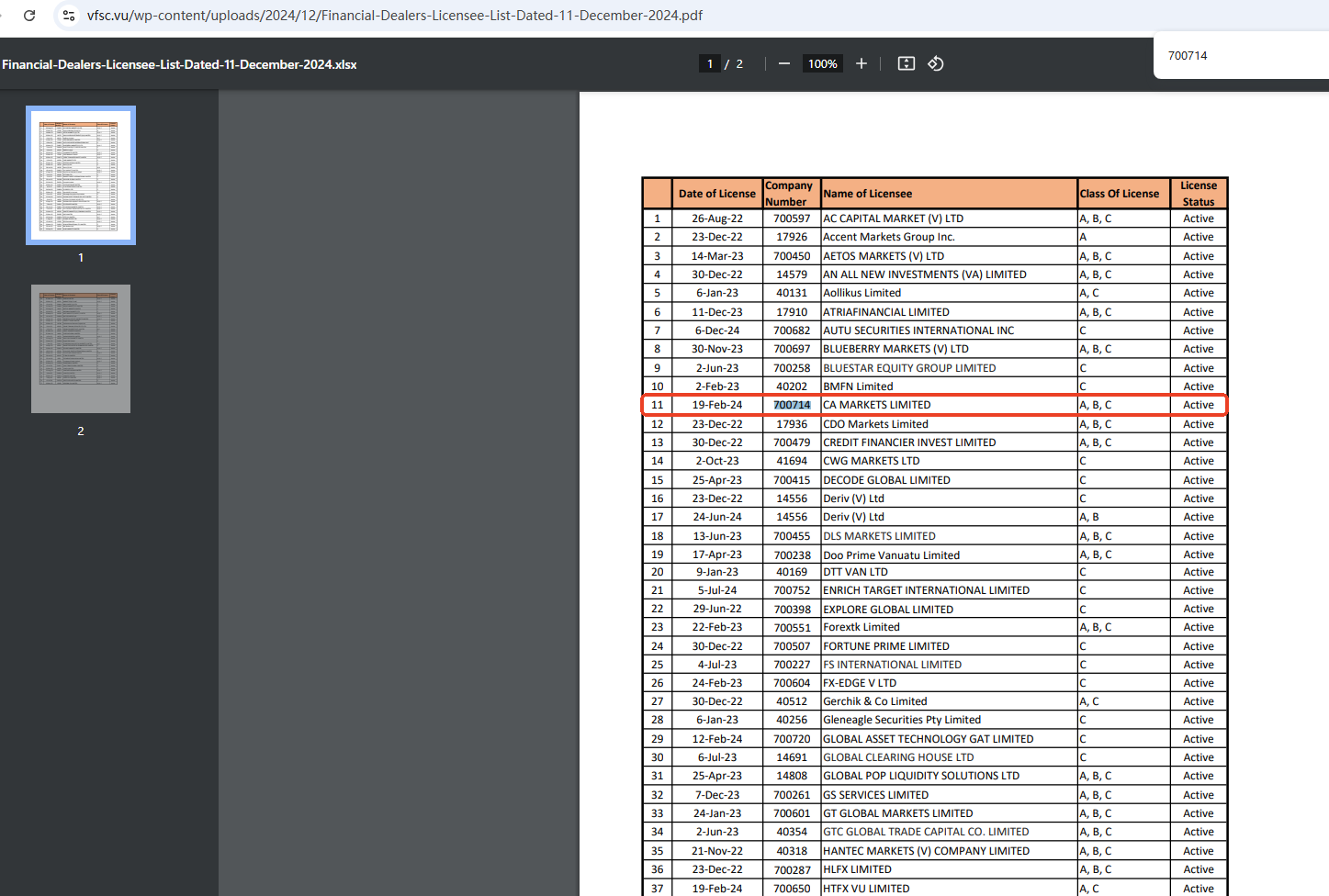Click the Date of License column header

(716, 194)
